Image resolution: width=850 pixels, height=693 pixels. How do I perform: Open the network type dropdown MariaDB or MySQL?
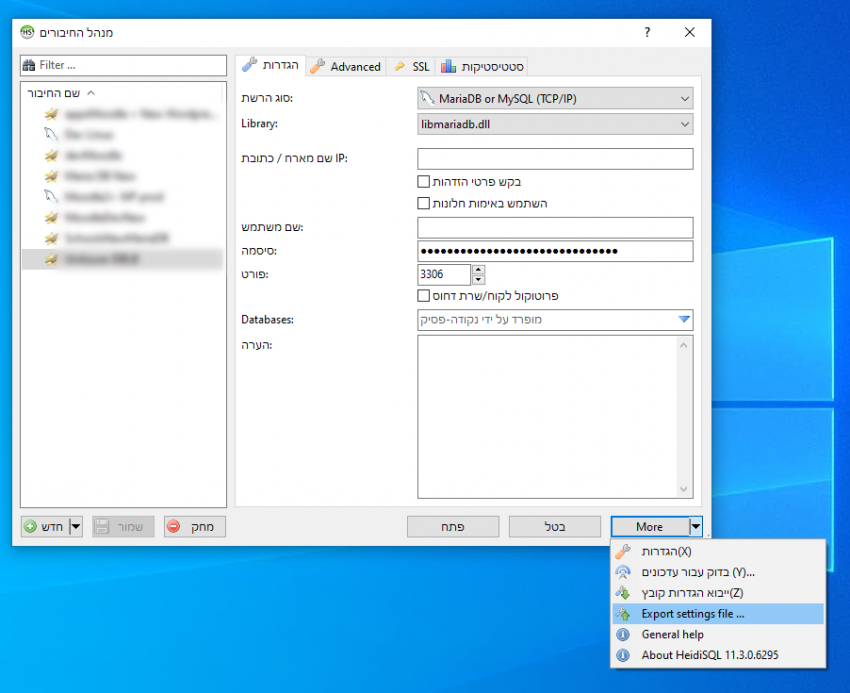pos(555,98)
